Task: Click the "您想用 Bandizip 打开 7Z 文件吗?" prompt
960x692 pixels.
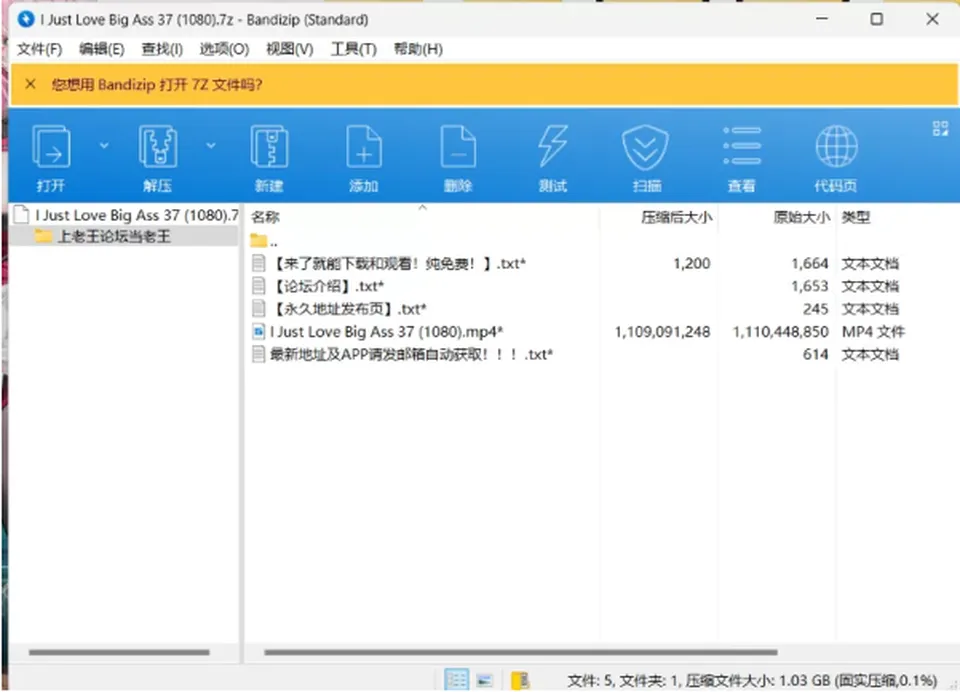Action: tap(157, 85)
